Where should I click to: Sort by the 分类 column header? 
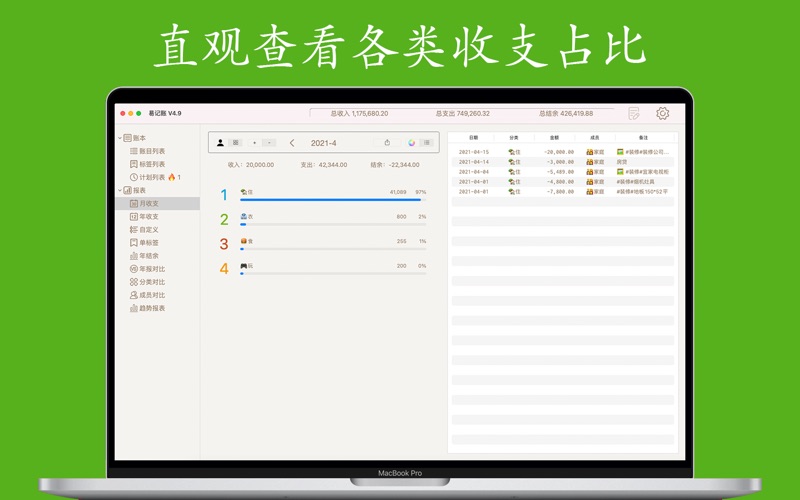point(514,138)
